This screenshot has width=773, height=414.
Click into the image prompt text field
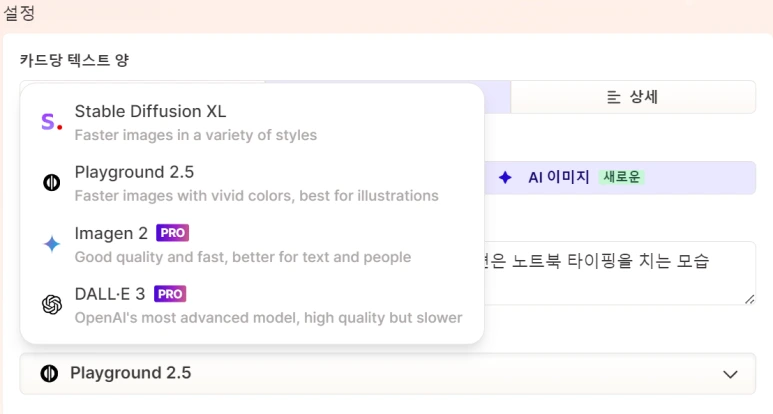pyautogui.click(x=620, y=273)
